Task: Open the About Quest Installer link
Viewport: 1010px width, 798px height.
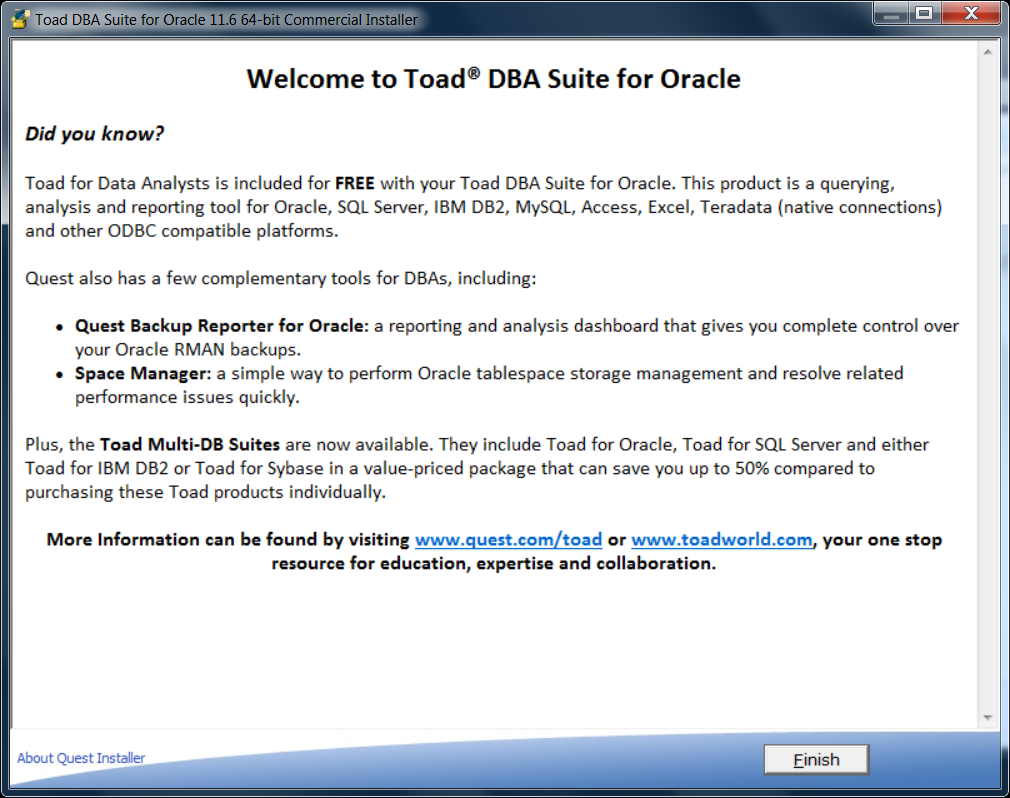Action: click(x=81, y=758)
